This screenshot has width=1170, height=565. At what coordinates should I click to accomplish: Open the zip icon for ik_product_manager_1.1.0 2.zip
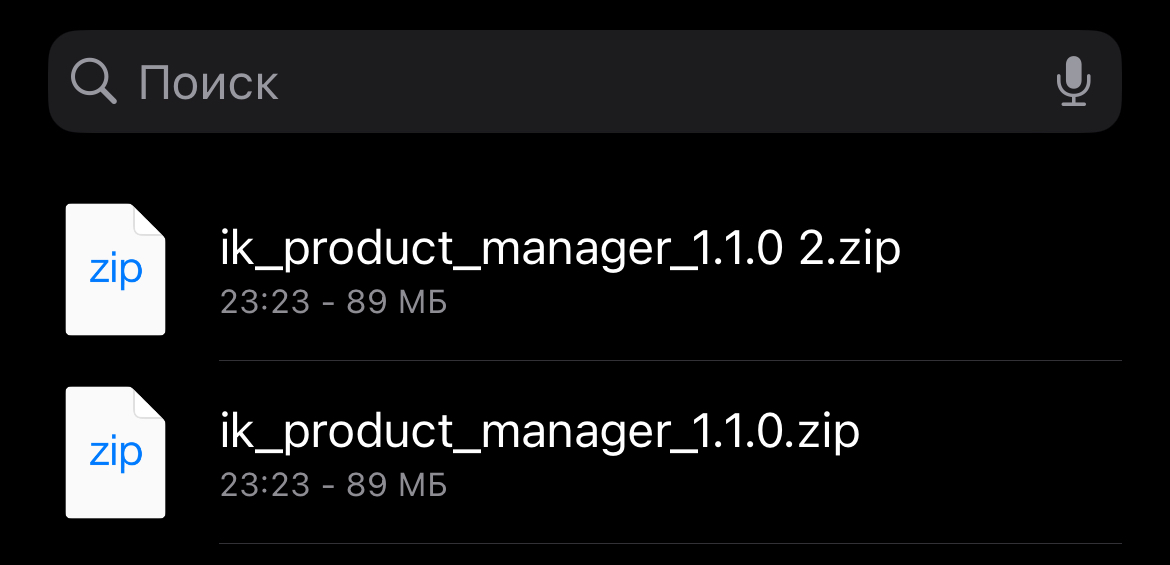(115, 269)
